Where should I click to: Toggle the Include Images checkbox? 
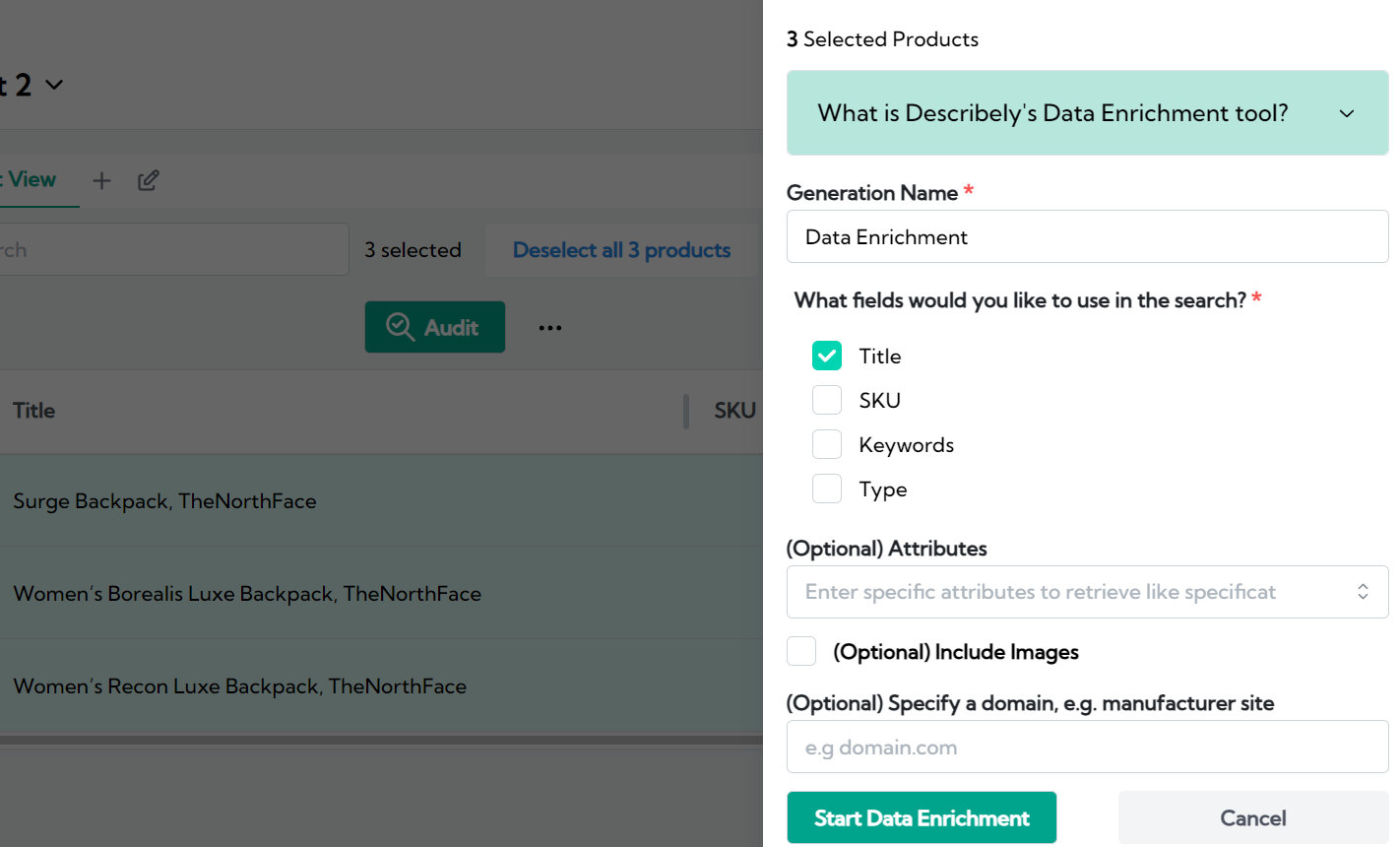tap(801, 651)
